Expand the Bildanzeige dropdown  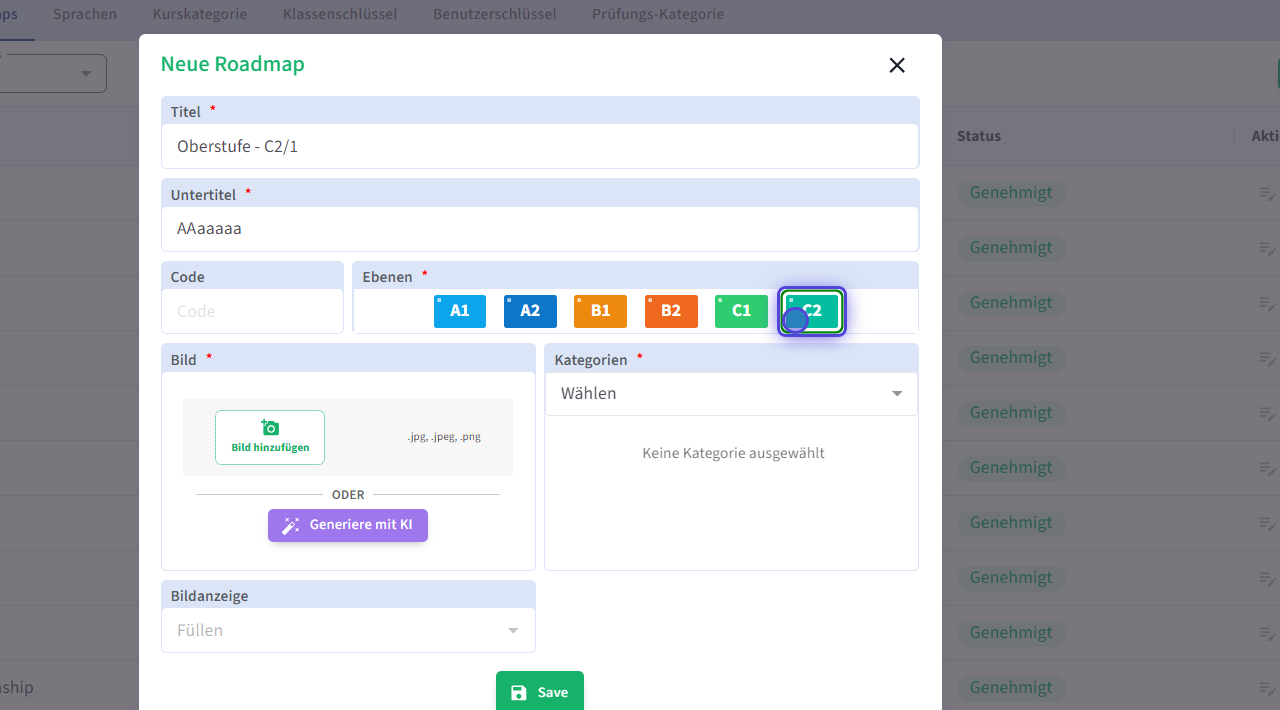[348, 630]
